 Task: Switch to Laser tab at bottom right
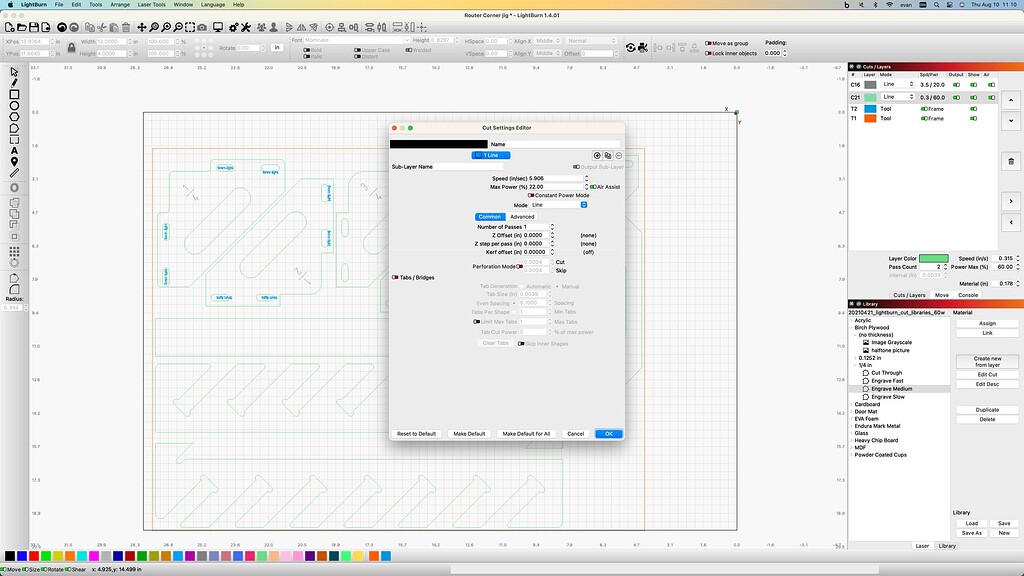click(922, 546)
